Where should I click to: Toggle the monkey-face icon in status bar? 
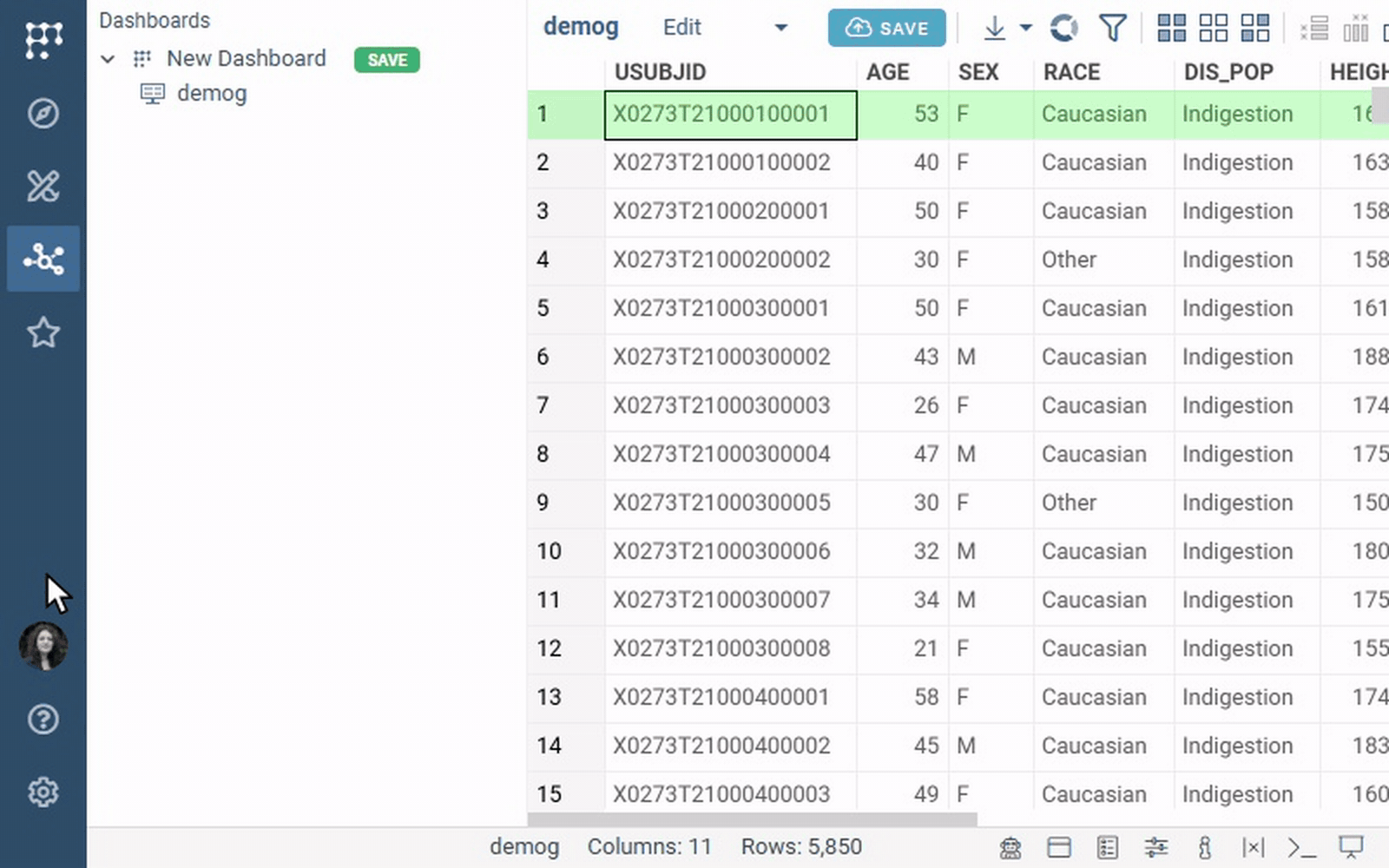1010,847
